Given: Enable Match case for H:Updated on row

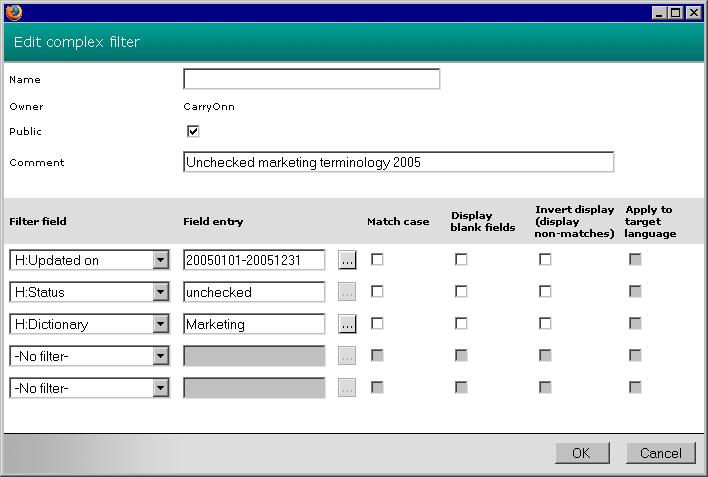Looking at the screenshot, I should (x=377, y=259).
